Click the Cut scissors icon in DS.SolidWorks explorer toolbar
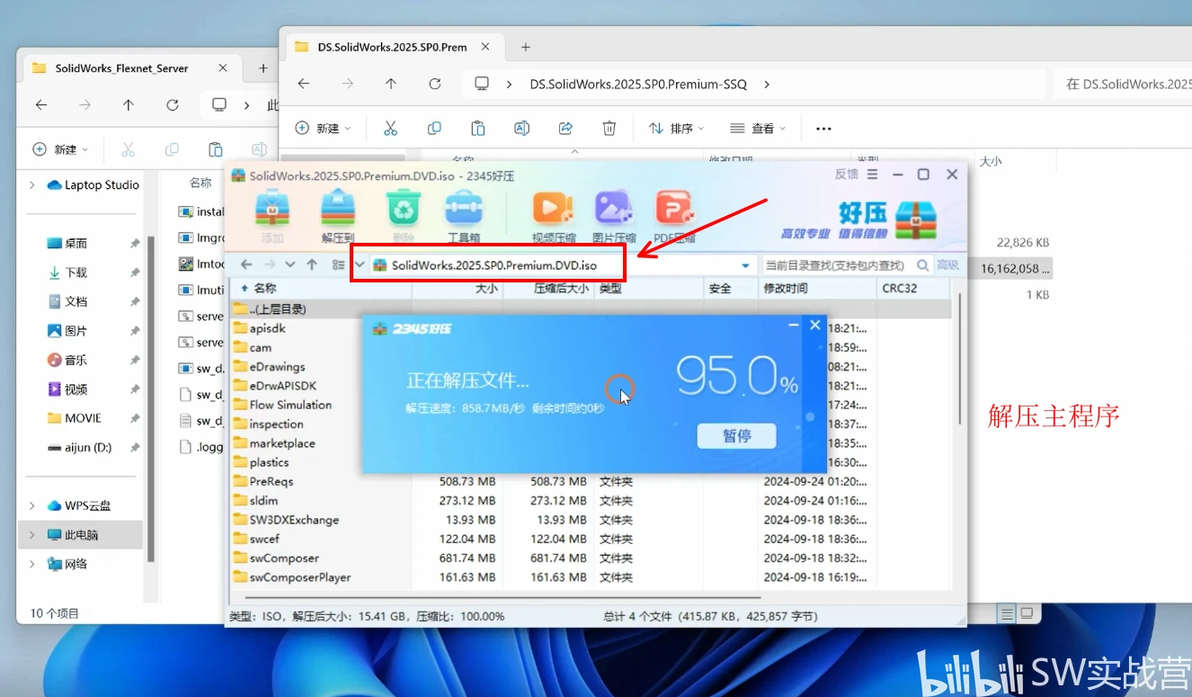Image resolution: width=1192 pixels, height=697 pixels. tap(390, 128)
